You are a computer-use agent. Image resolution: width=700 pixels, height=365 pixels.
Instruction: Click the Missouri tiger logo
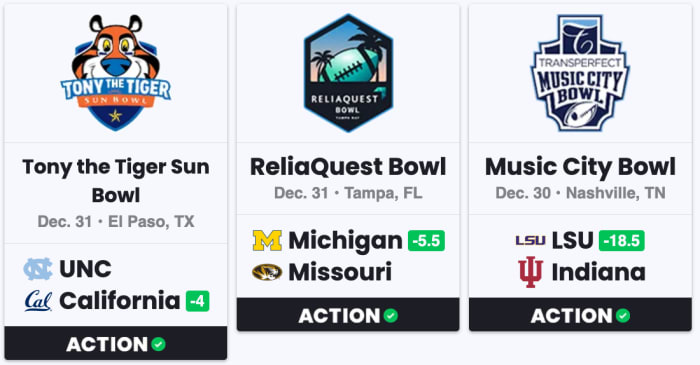click(x=267, y=272)
